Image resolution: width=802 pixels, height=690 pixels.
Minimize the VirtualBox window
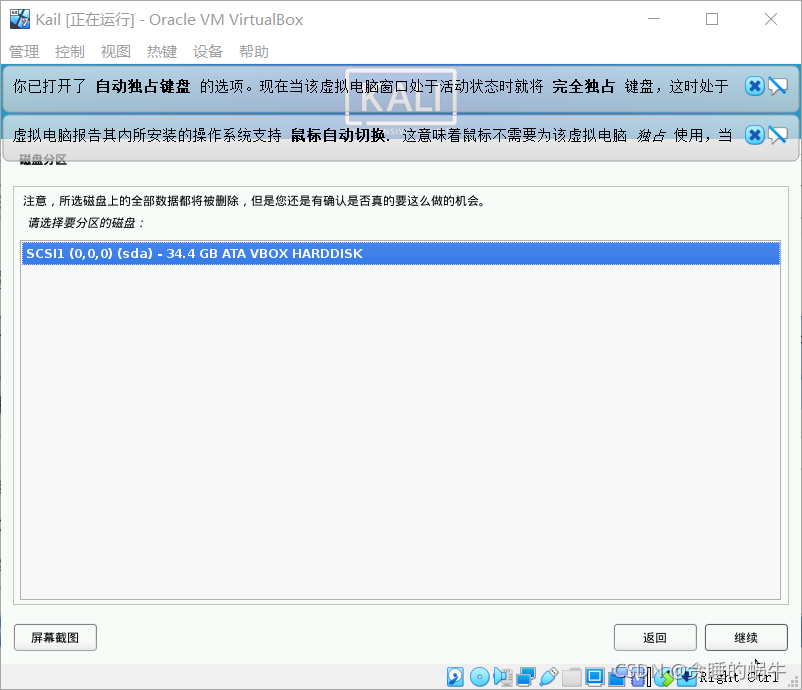tap(654, 19)
